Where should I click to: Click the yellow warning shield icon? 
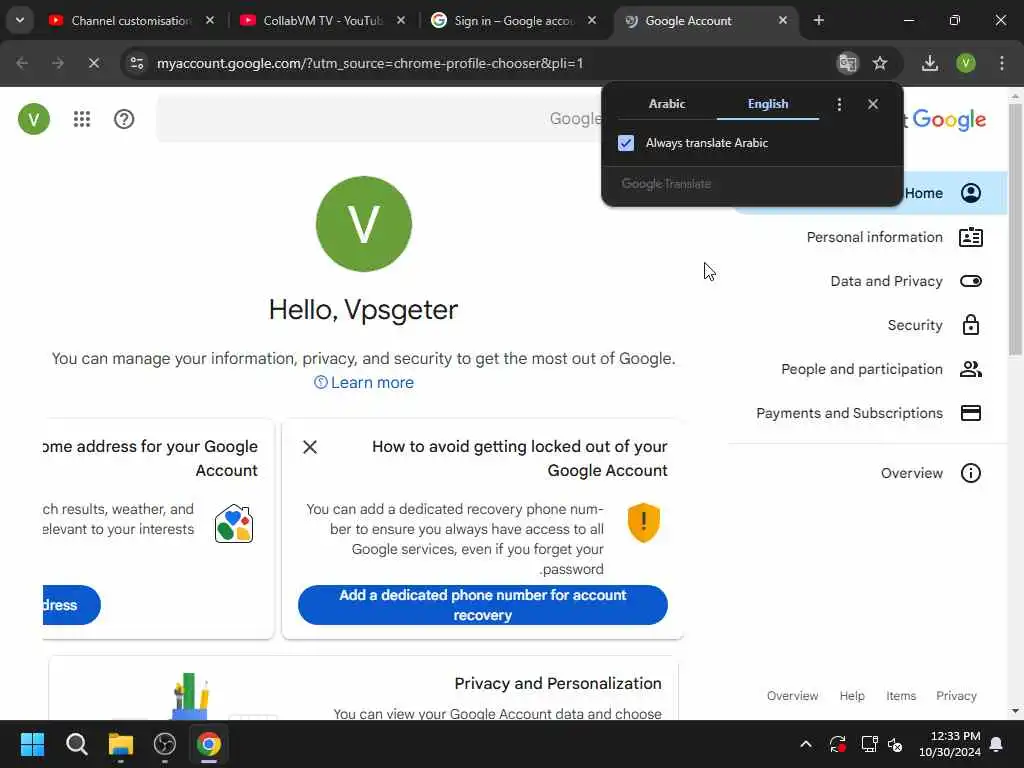pos(644,522)
